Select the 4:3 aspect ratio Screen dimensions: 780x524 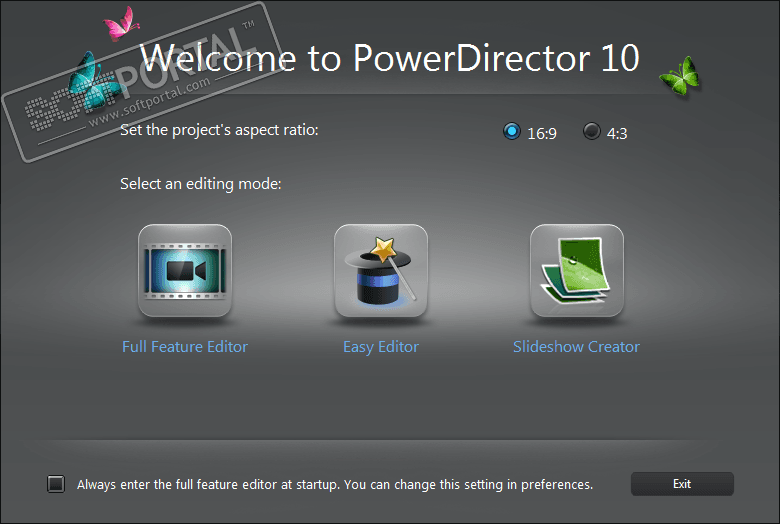coord(591,131)
